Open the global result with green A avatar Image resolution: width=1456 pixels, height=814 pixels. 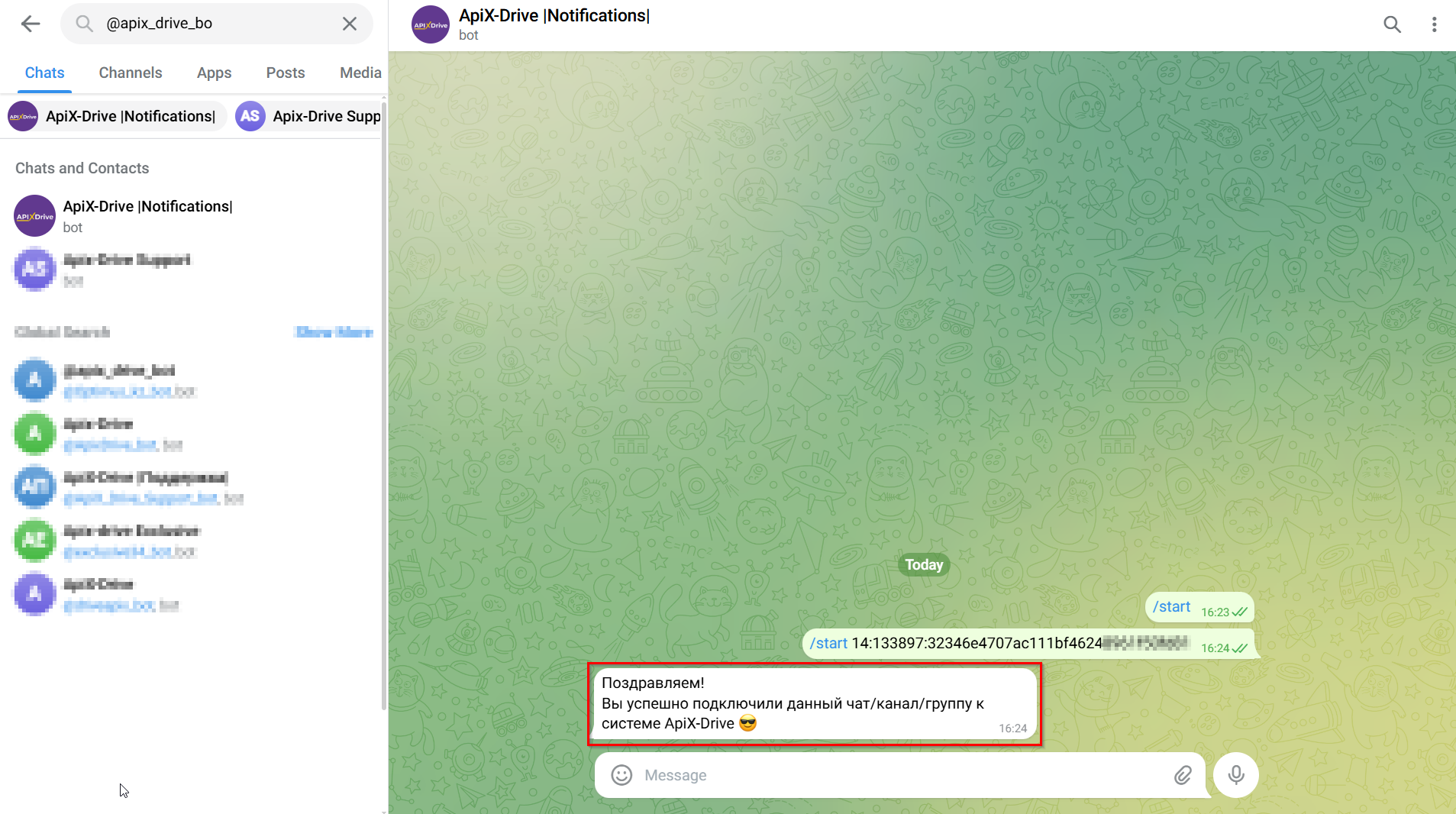pos(191,434)
